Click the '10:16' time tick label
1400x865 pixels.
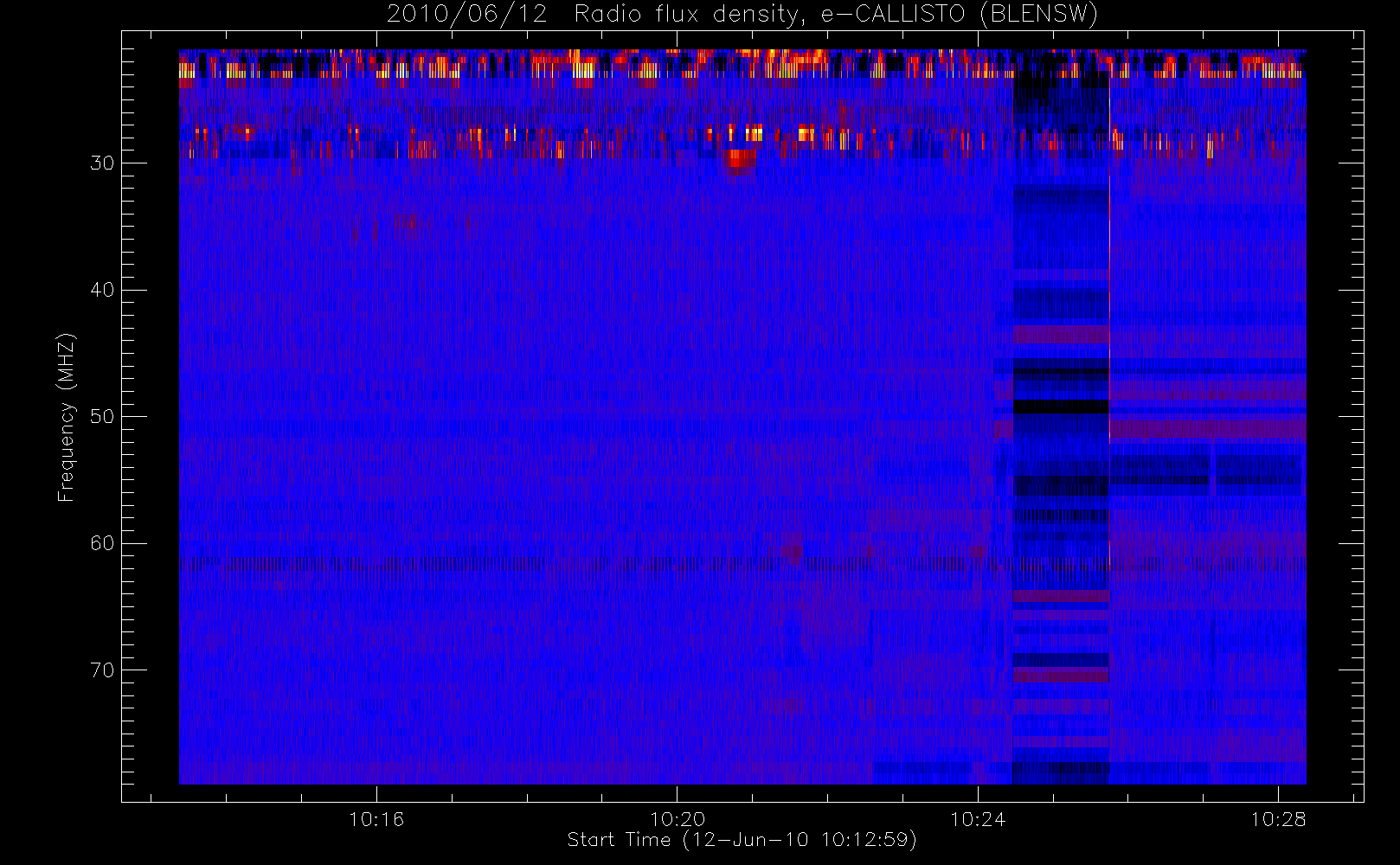[x=376, y=819]
